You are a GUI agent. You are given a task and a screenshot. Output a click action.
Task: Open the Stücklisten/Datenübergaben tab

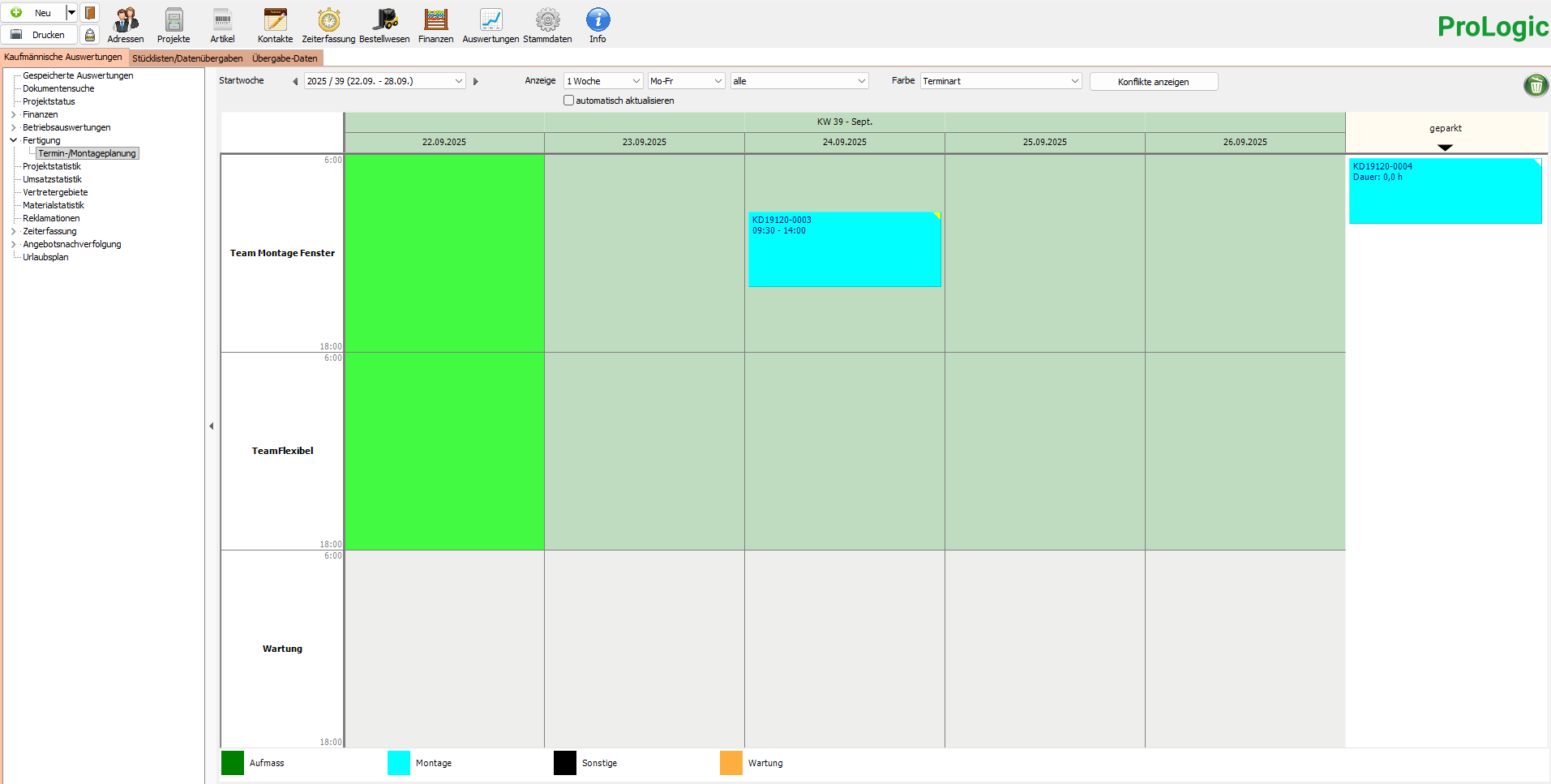[187, 58]
